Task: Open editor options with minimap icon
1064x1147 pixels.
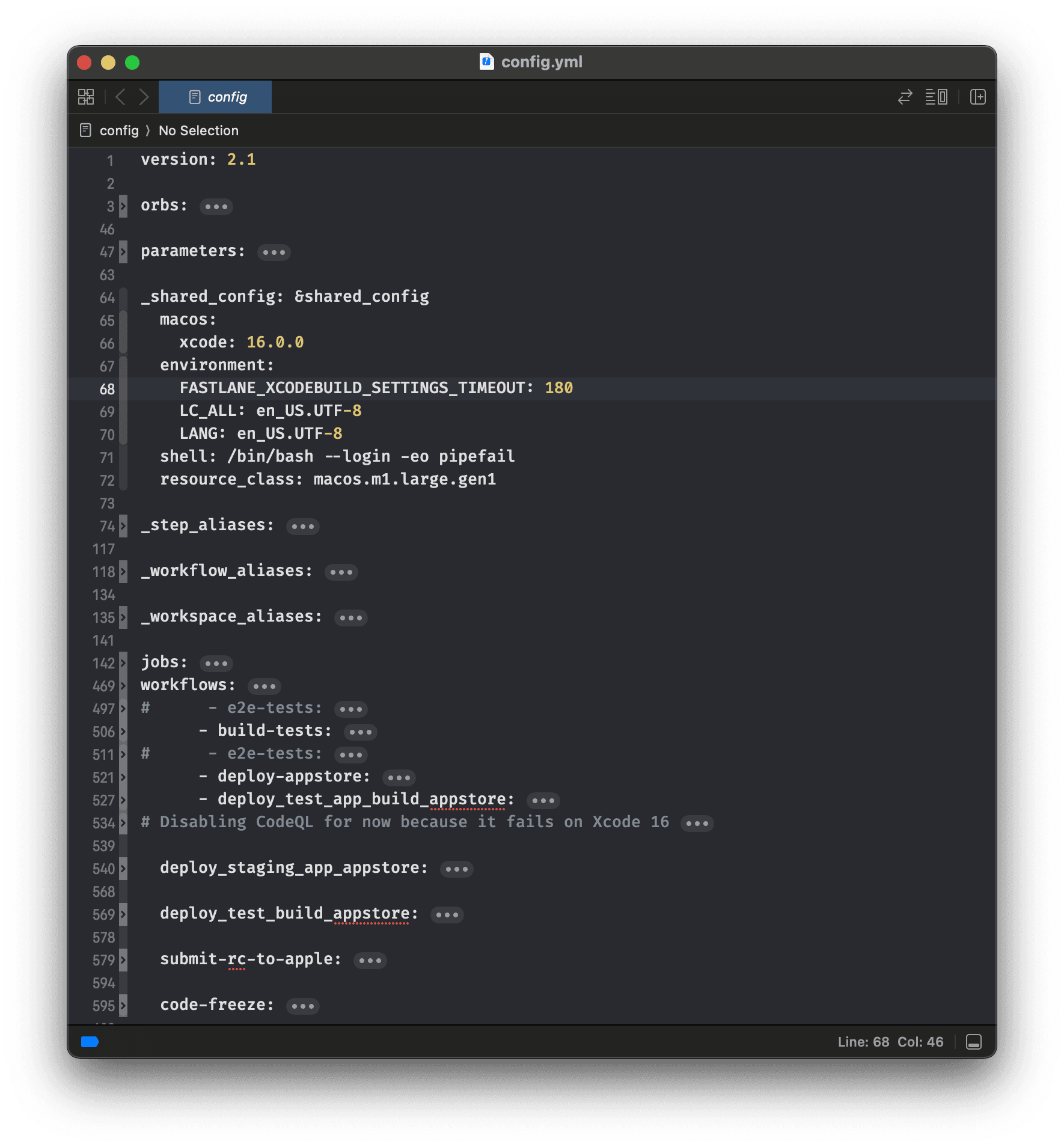Action: [937, 97]
